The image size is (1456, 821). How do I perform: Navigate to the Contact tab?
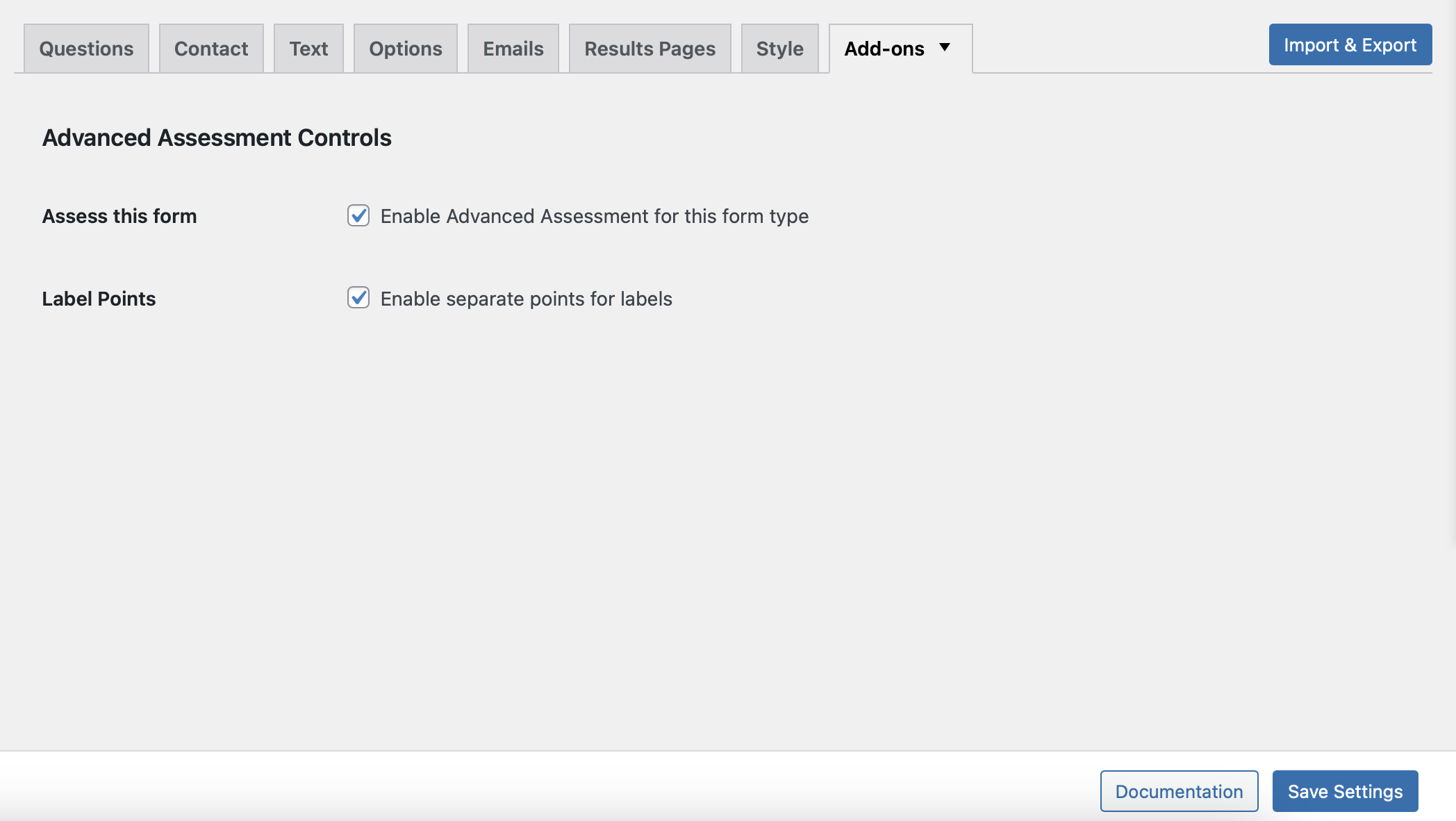[211, 48]
